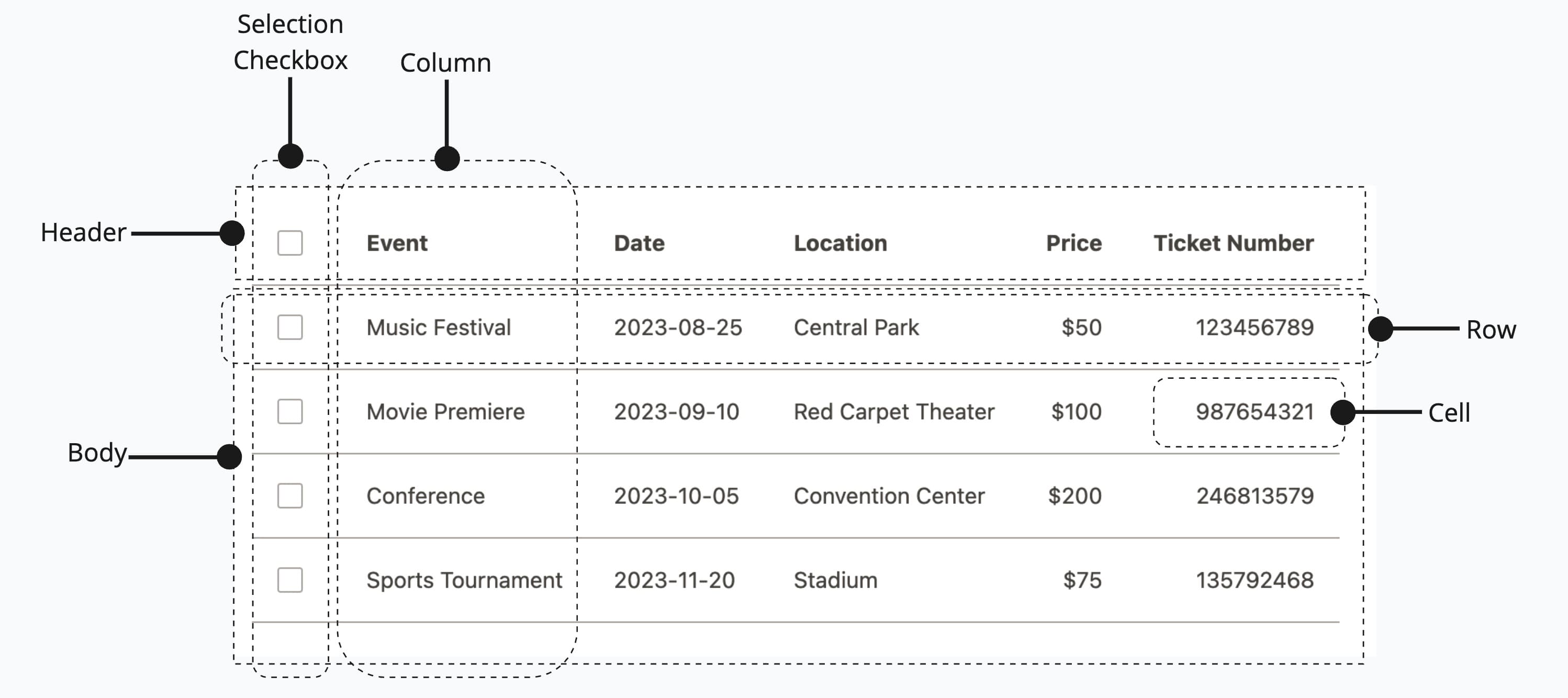Image resolution: width=1568 pixels, height=698 pixels.
Task: Click the Event column header
Action: click(397, 243)
